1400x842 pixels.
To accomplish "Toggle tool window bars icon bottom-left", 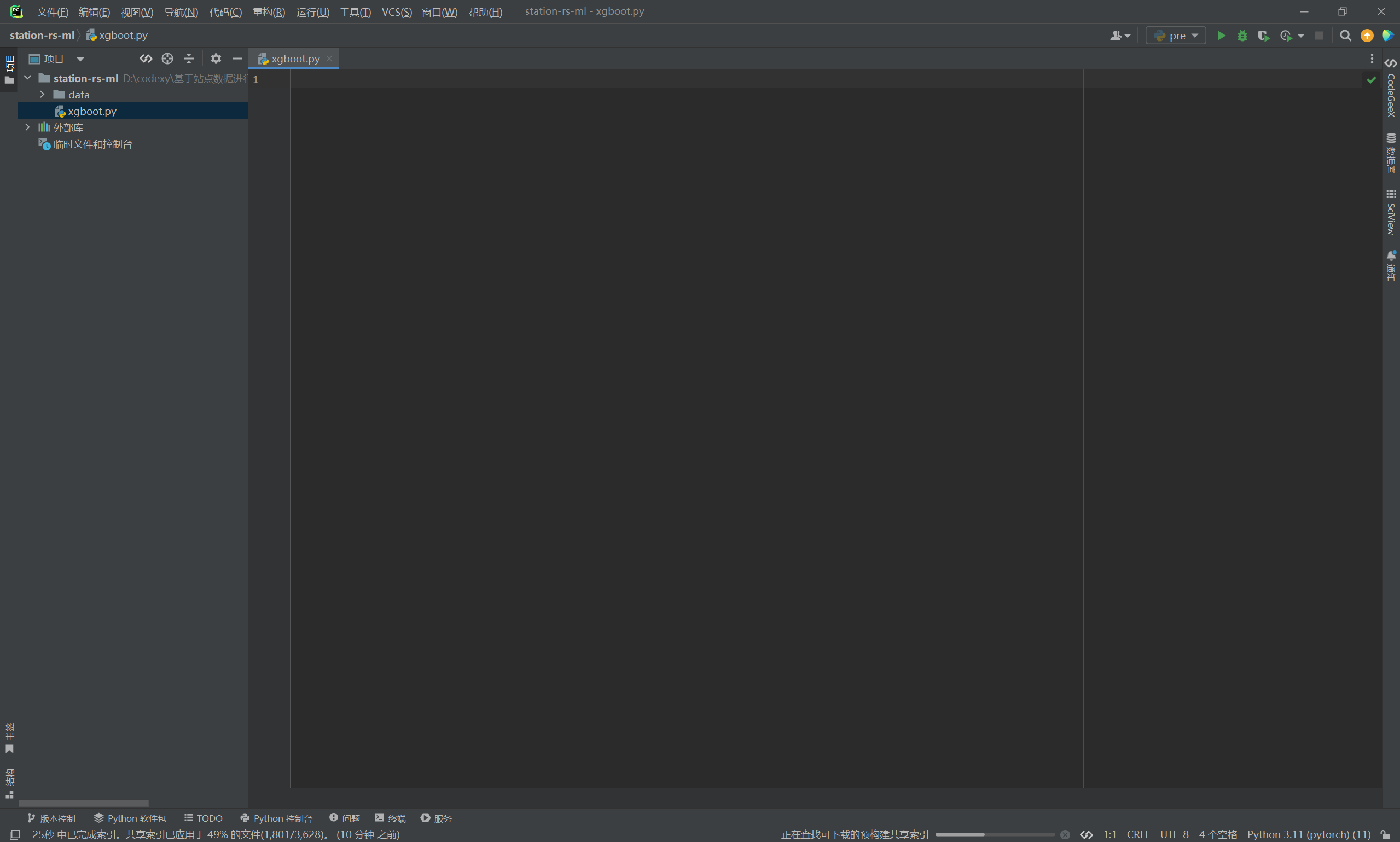I will click(x=15, y=834).
